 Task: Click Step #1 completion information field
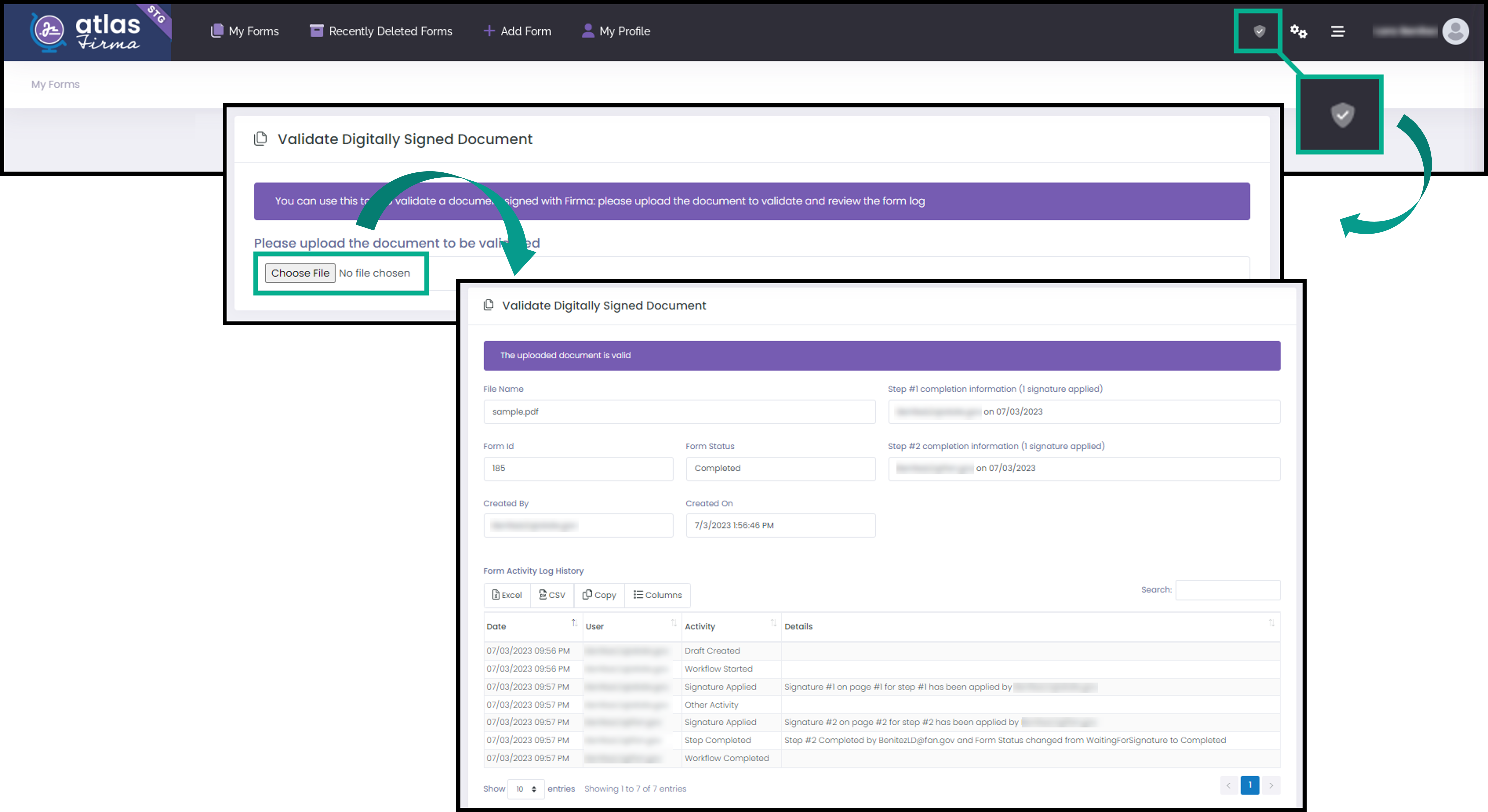(1084, 412)
